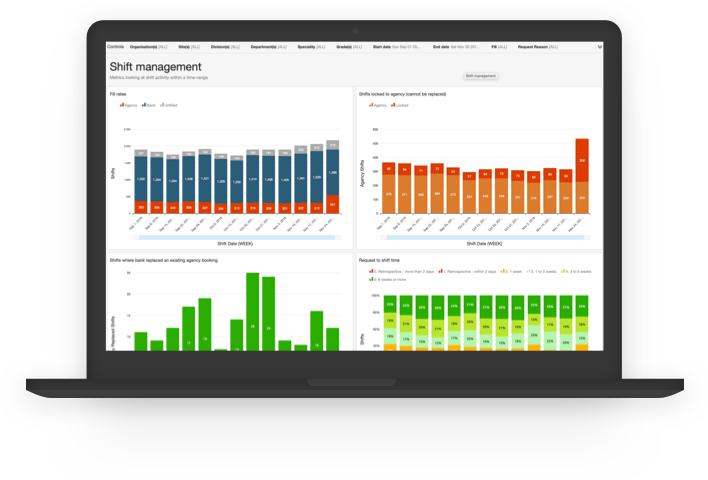The width and height of the screenshot is (708, 480).
Task: Toggle Agency series in Fill rates legend
Action: pos(129,105)
